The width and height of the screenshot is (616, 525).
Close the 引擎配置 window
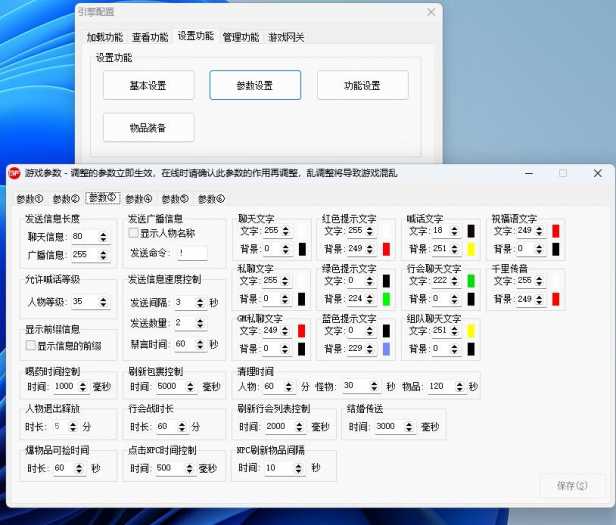tap(431, 12)
